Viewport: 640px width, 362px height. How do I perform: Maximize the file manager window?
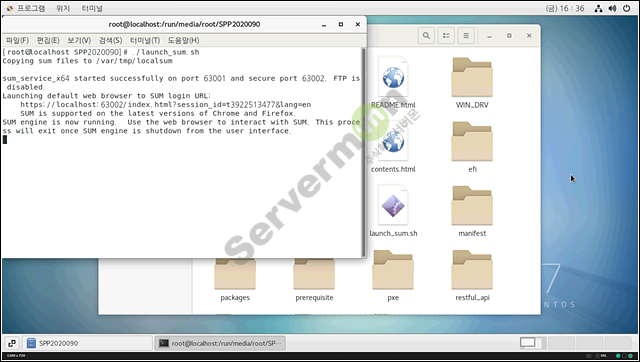tap(509, 36)
